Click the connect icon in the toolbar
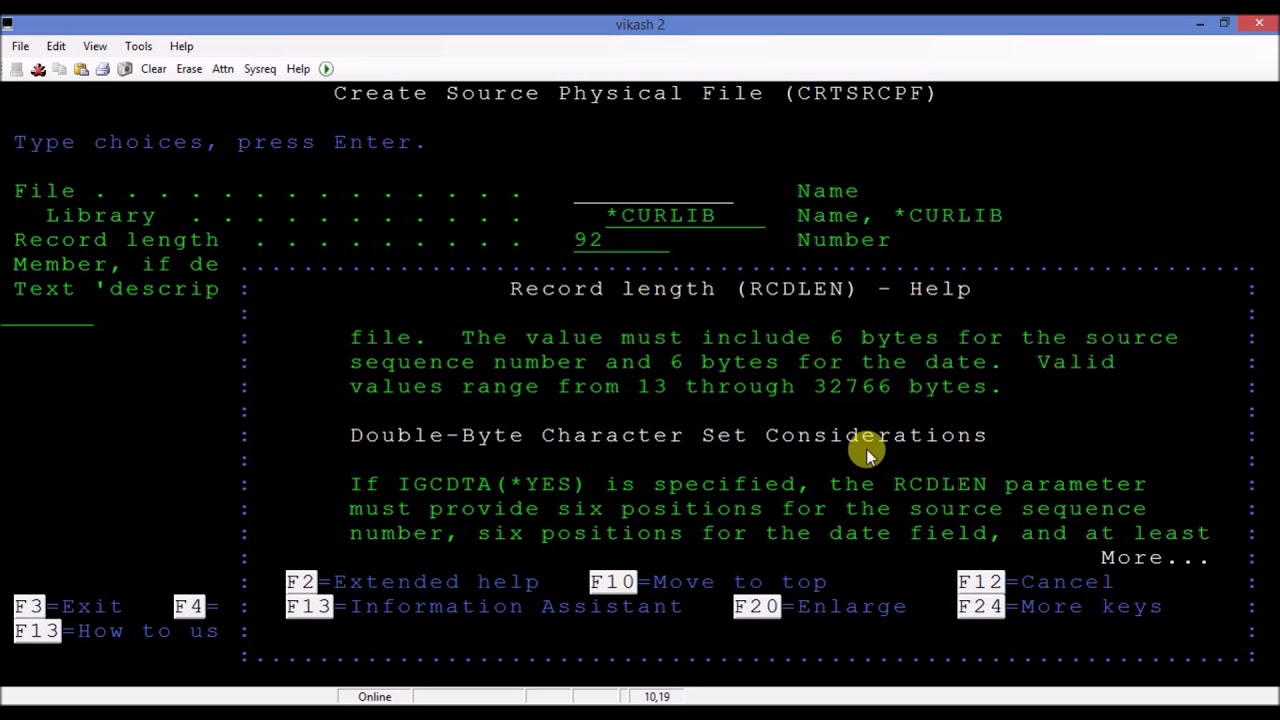This screenshot has width=1280, height=720. point(16,69)
